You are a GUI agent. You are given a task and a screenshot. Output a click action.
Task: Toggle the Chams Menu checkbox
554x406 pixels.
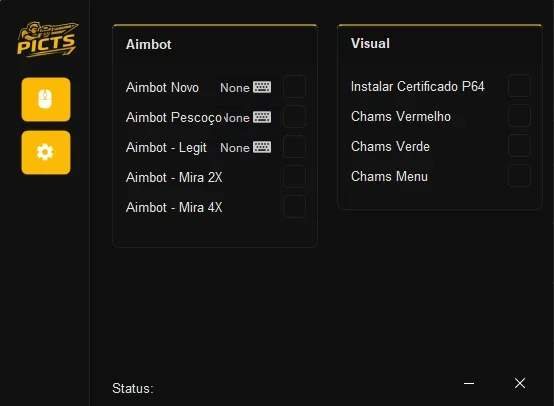point(519,176)
